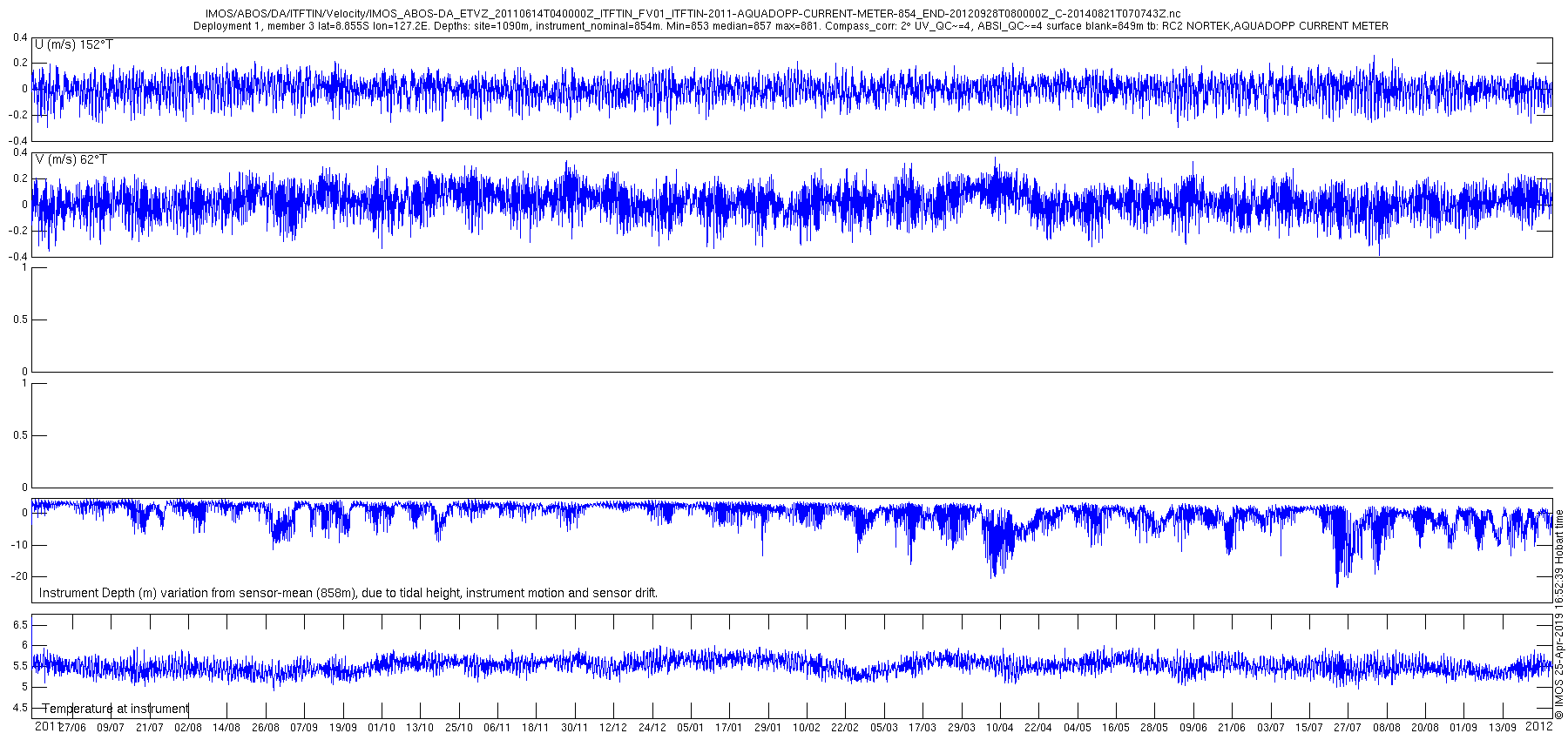Click the '26/08' date tick label
This screenshot has width=1568, height=740.
(x=266, y=728)
